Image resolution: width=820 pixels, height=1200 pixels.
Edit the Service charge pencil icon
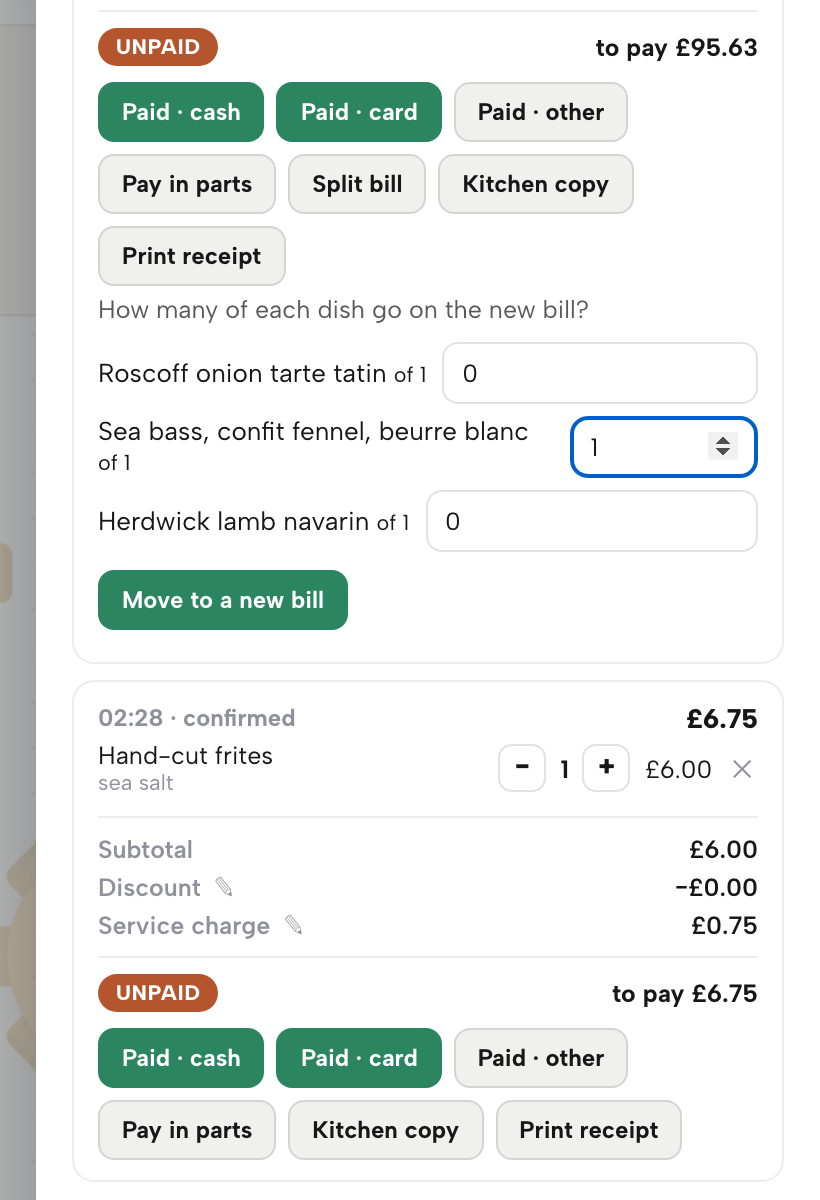[293, 925]
